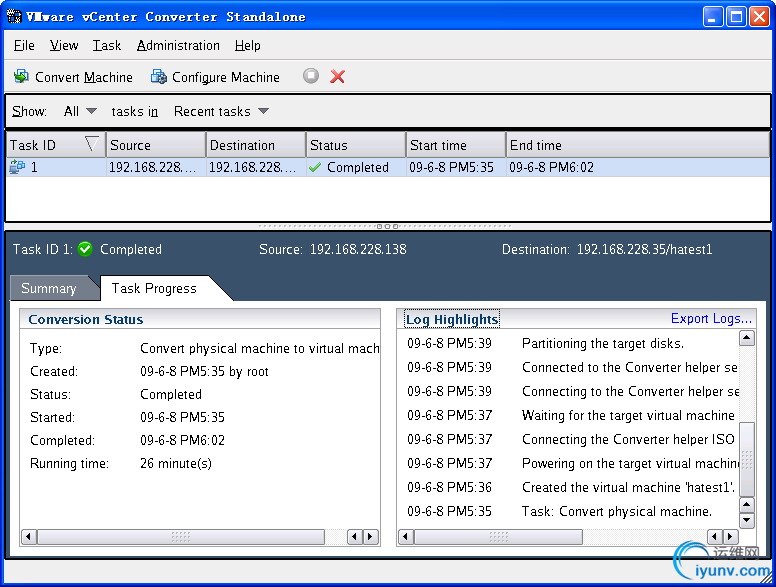Click Log Highlights lower scroll up arrow

click(x=746, y=504)
